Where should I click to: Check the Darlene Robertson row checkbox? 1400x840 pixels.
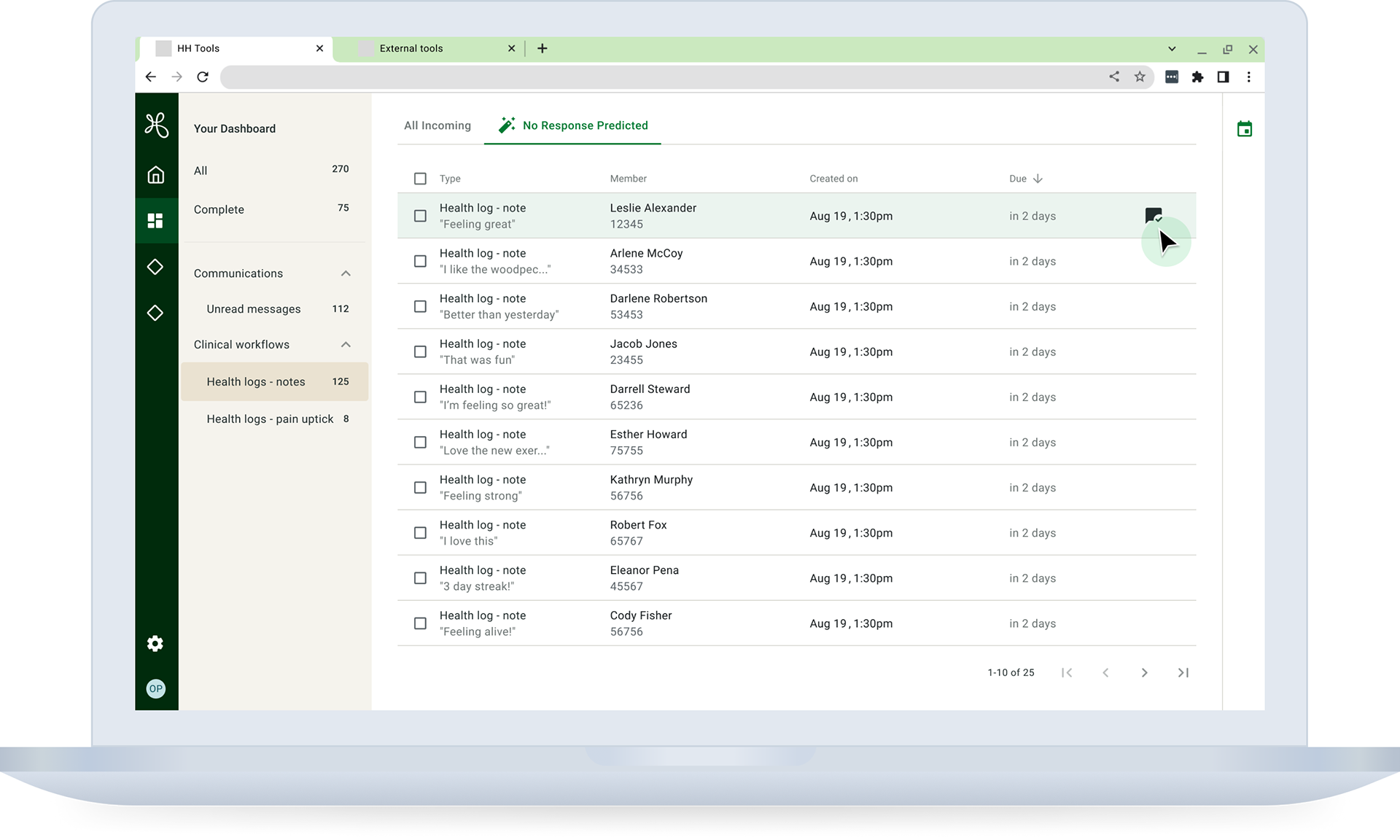click(x=420, y=306)
